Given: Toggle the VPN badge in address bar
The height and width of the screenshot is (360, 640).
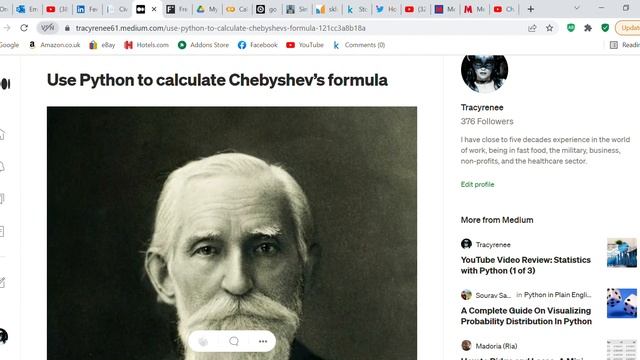Looking at the screenshot, I should click(48, 28).
